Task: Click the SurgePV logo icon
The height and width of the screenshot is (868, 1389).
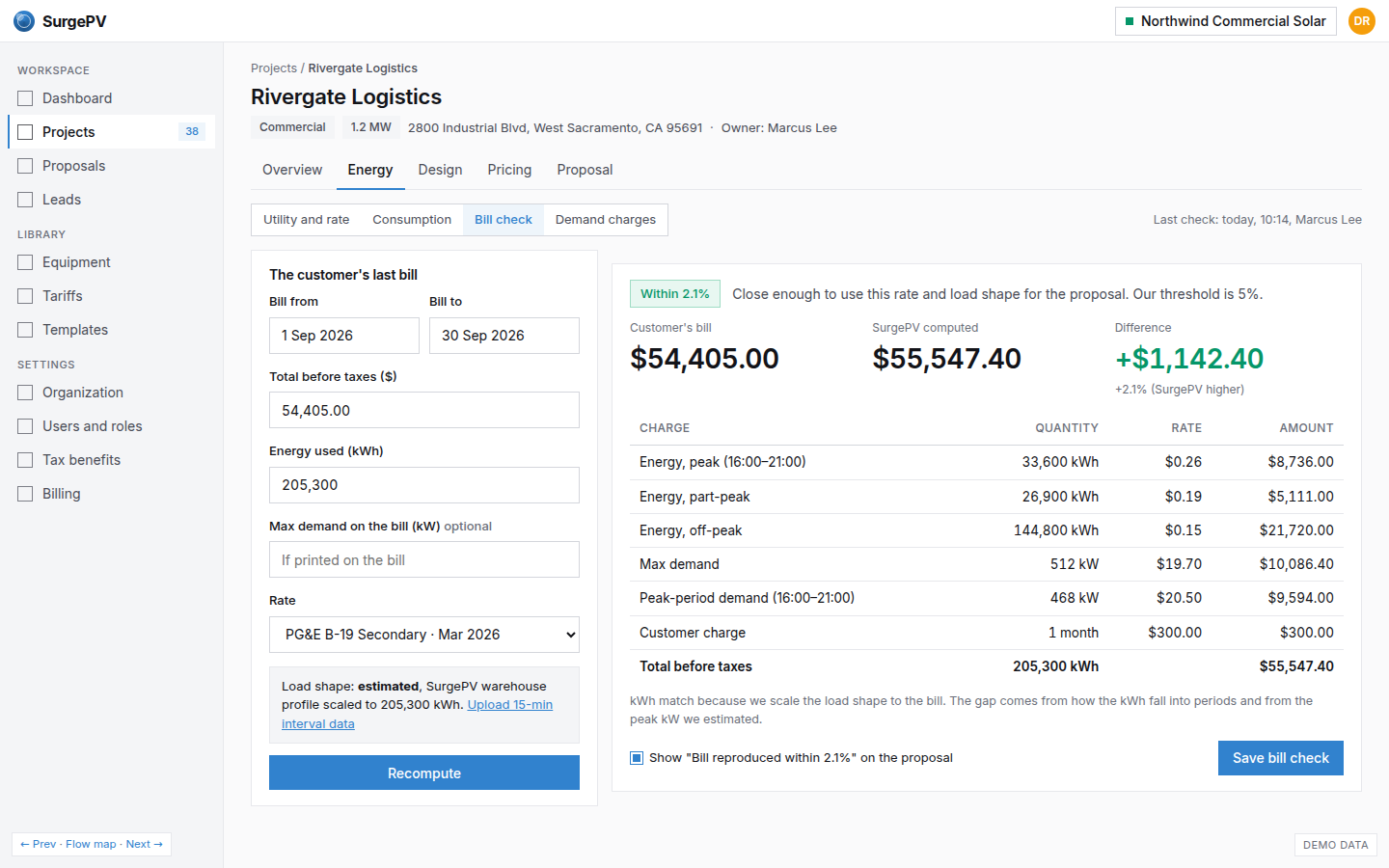Action: tap(24, 21)
